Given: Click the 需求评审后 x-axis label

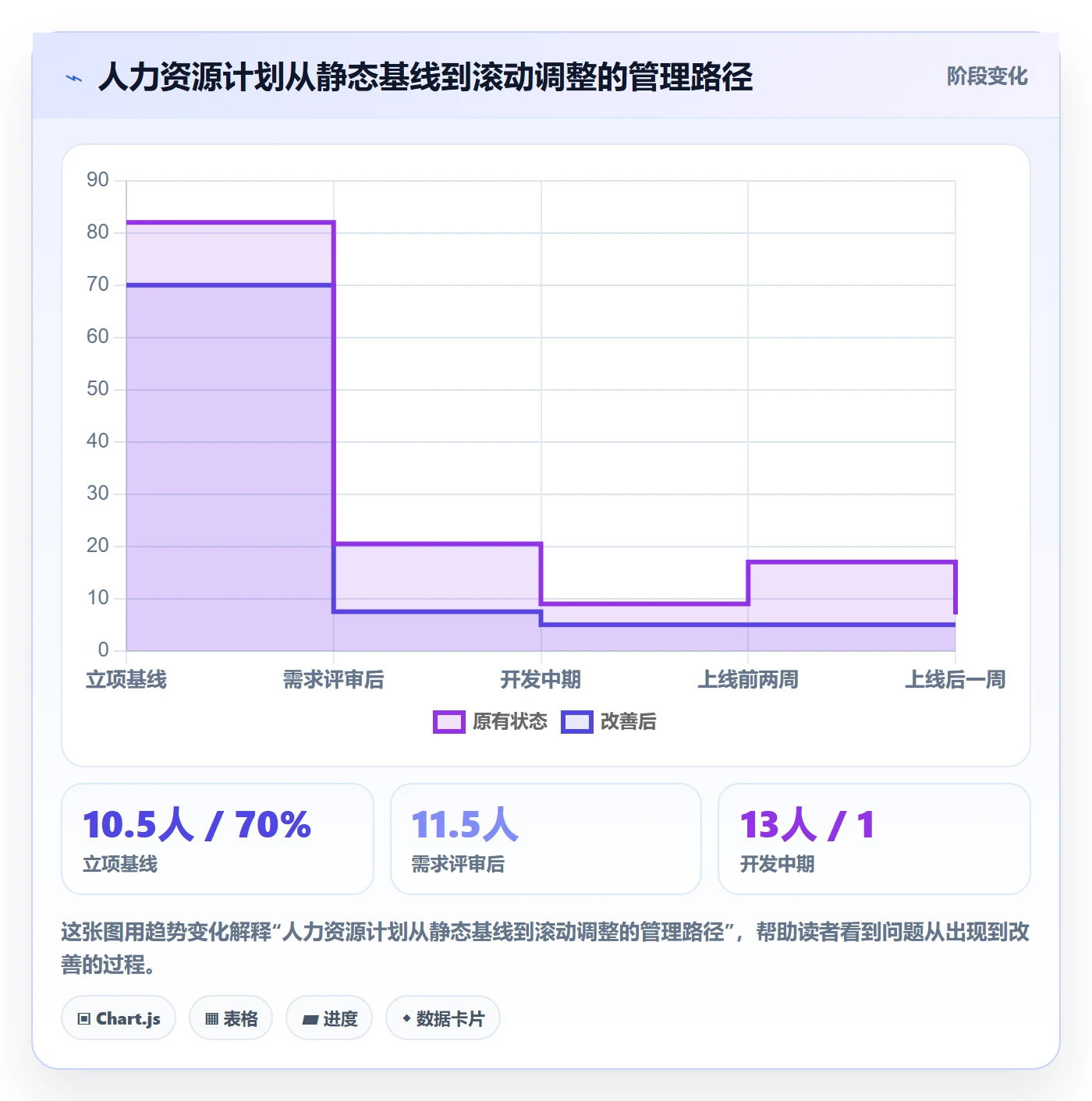Looking at the screenshot, I should (x=333, y=680).
